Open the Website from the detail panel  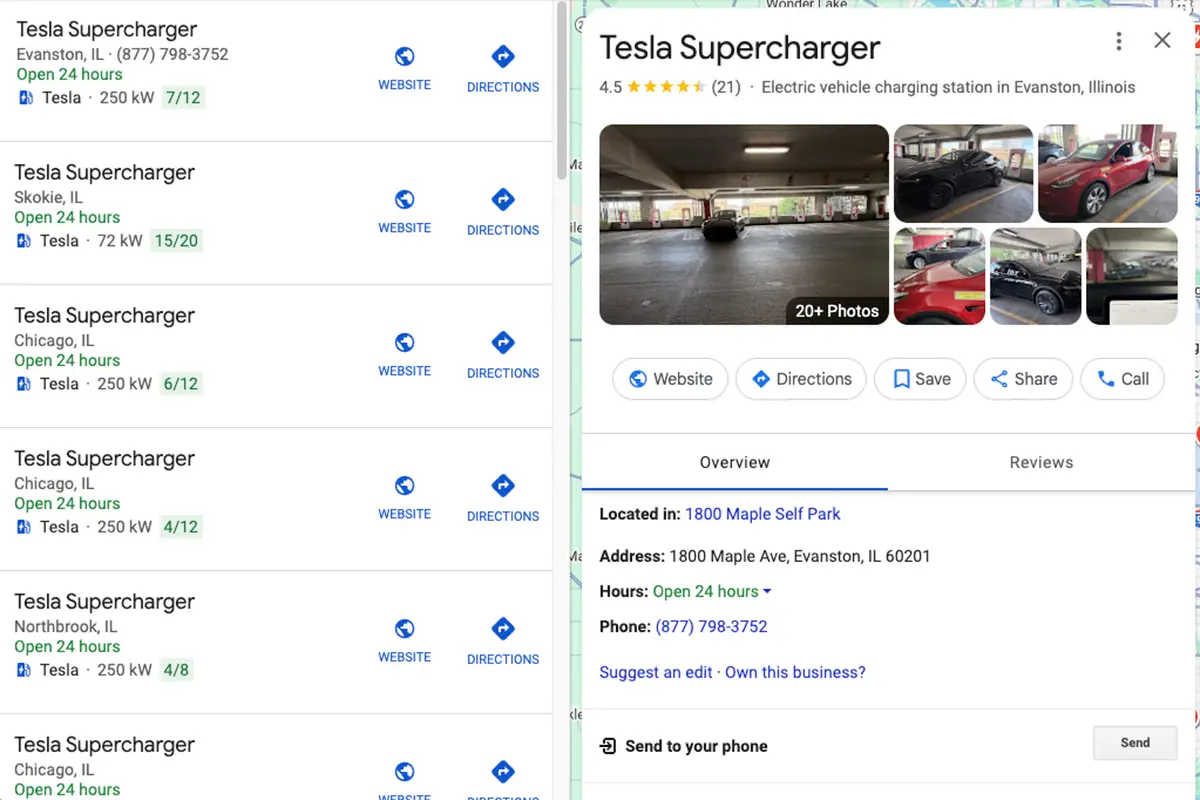pyautogui.click(x=669, y=379)
